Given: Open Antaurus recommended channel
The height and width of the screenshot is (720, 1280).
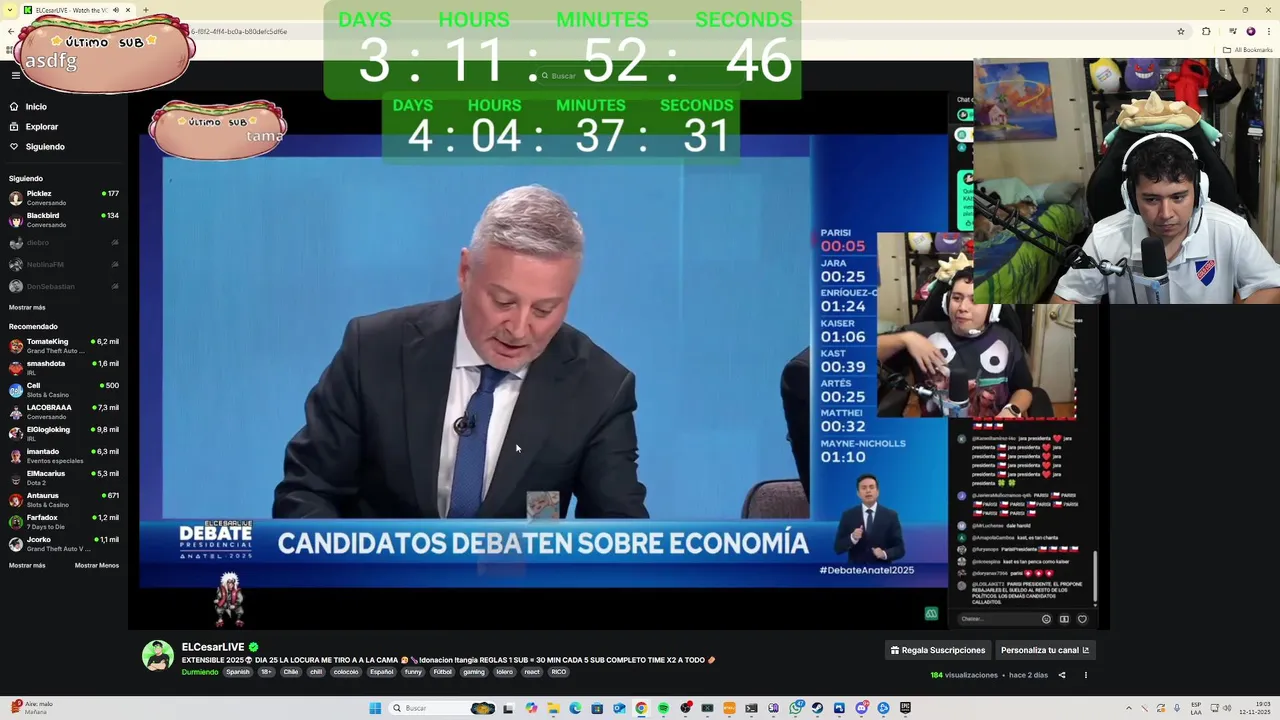Looking at the screenshot, I should pos(62,500).
